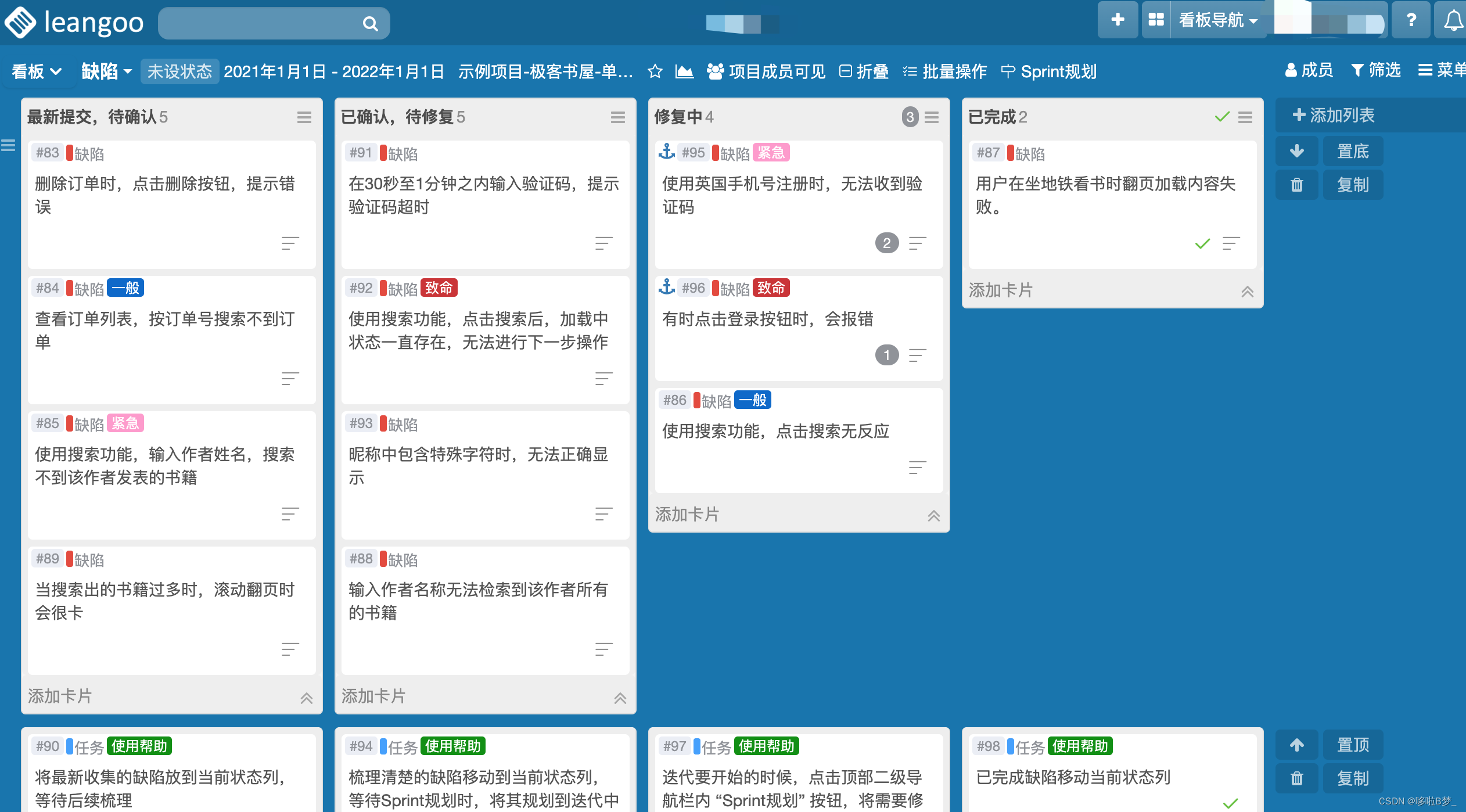
Task: Open the 筛选 filter menu
Action: coord(1375,70)
